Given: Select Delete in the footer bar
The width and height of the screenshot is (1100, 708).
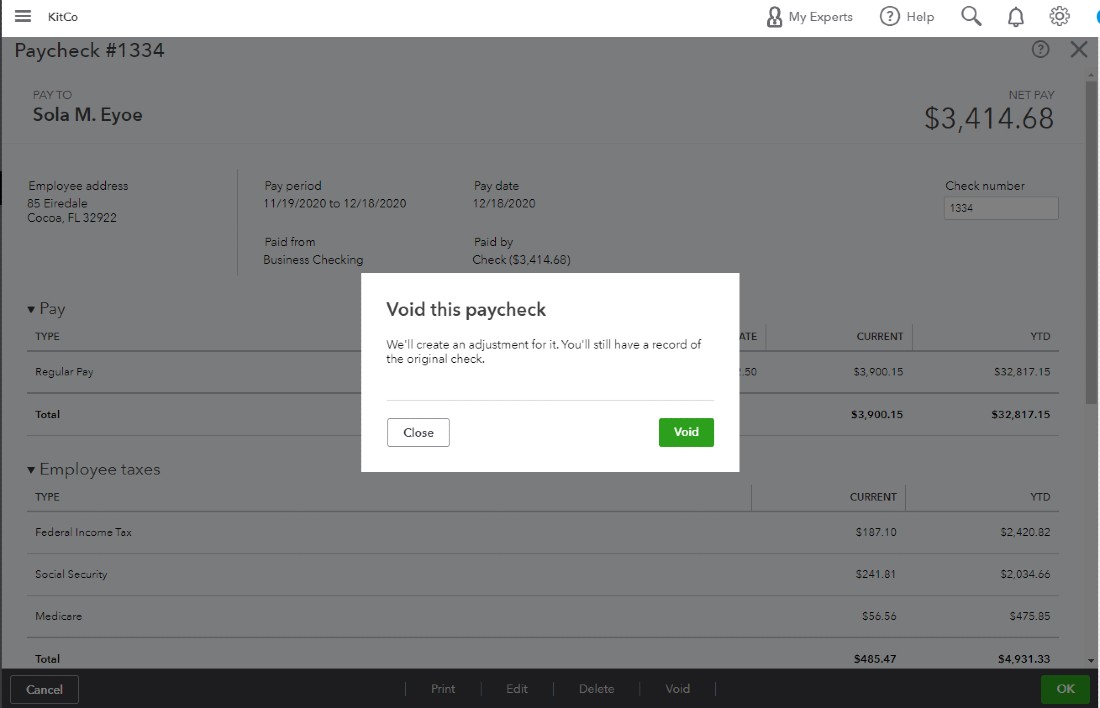Looking at the screenshot, I should point(596,688).
